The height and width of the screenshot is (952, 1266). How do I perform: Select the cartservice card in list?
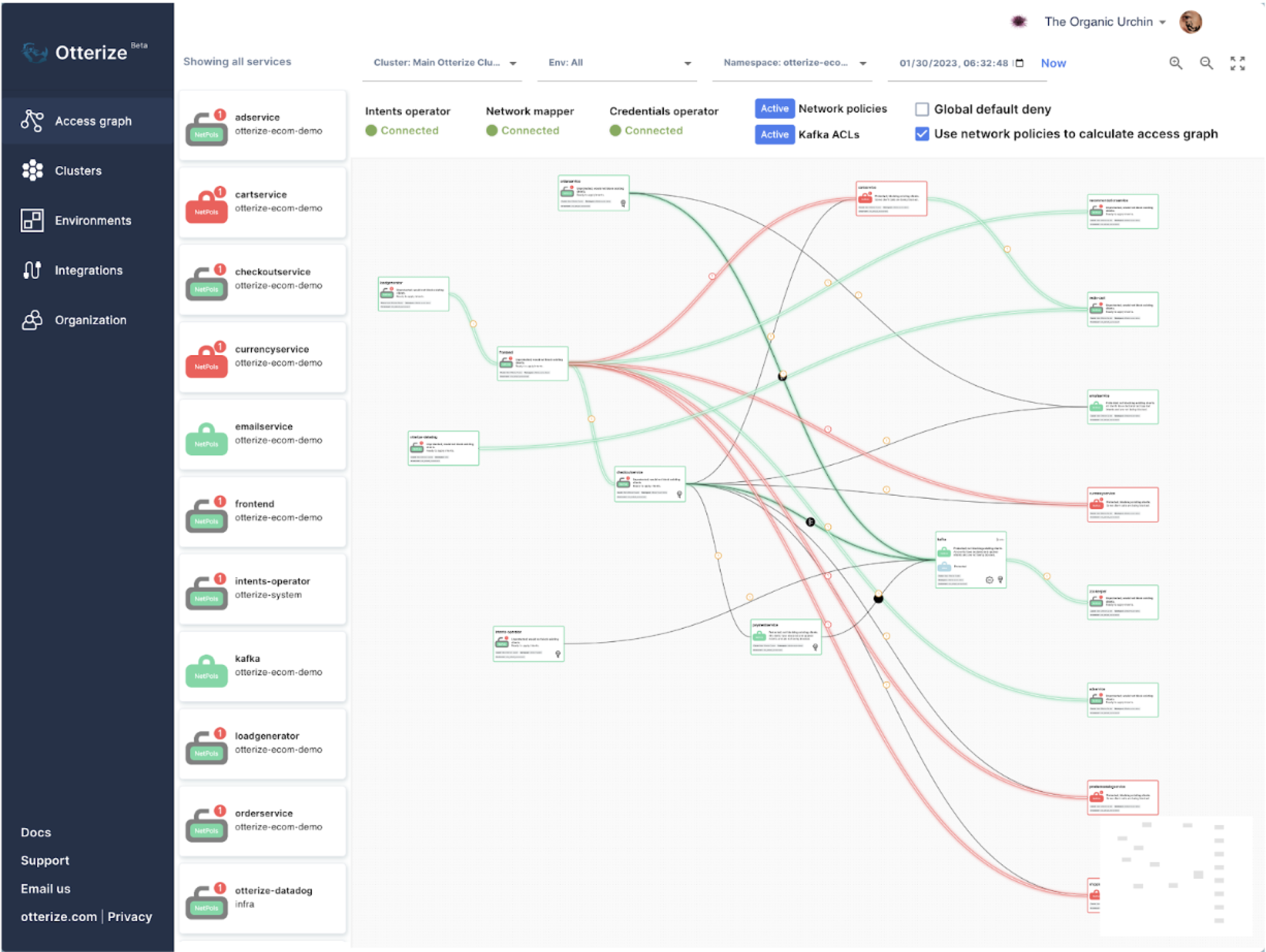tap(263, 202)
